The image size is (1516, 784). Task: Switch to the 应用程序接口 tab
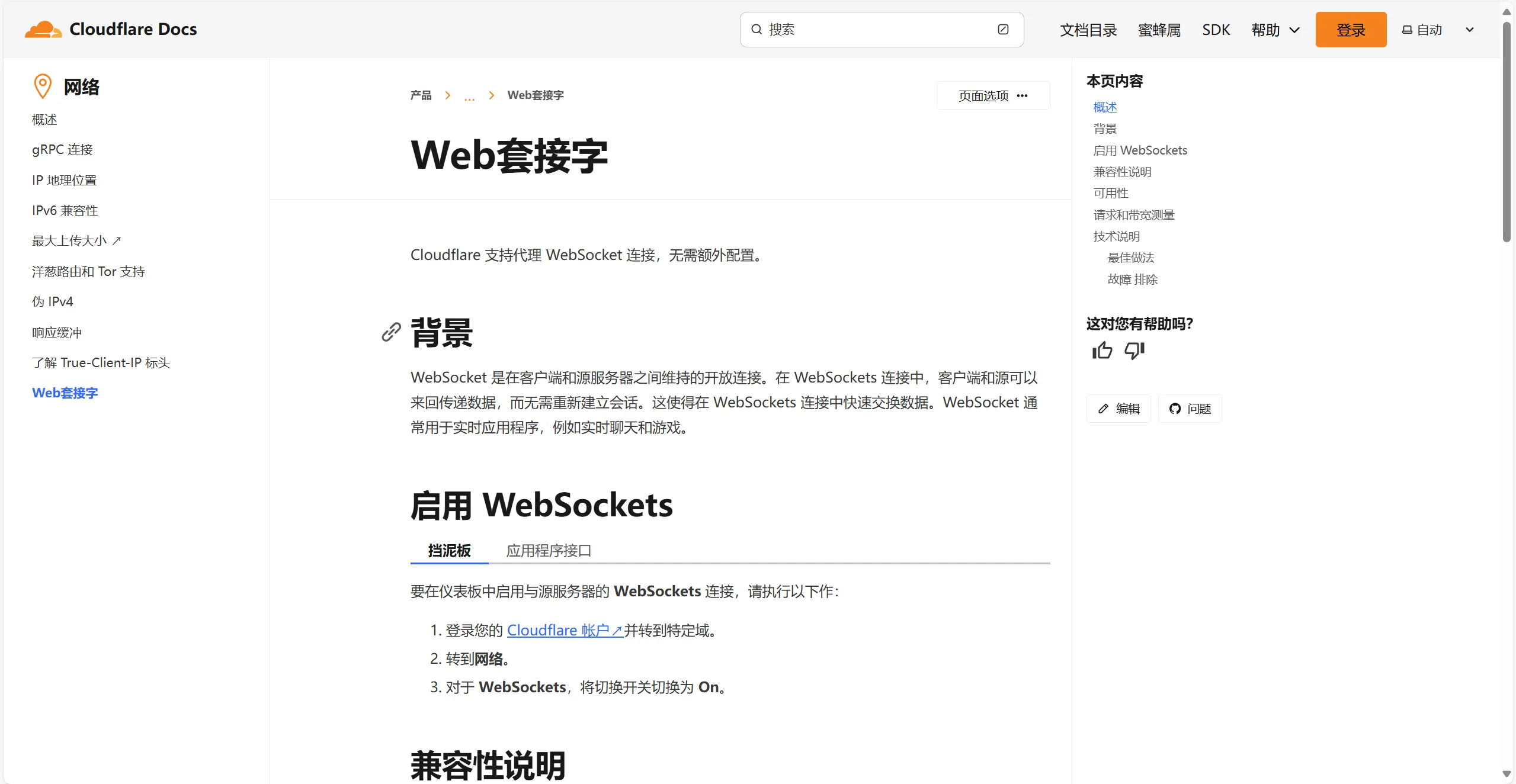tap(549, 550)
